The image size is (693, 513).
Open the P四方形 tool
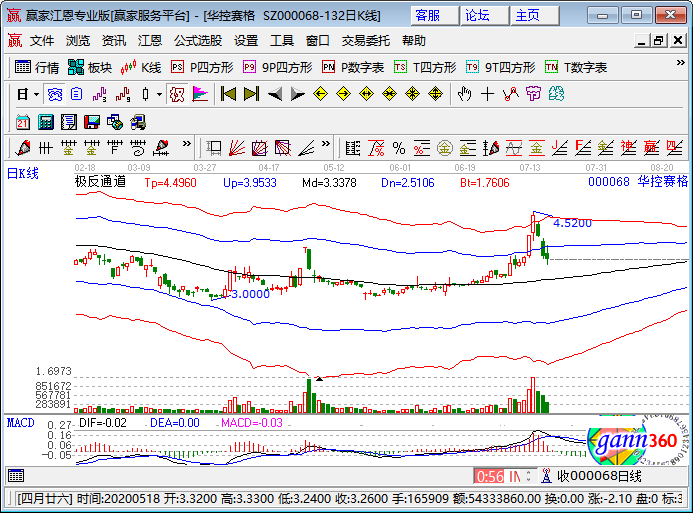pos(202,68)
